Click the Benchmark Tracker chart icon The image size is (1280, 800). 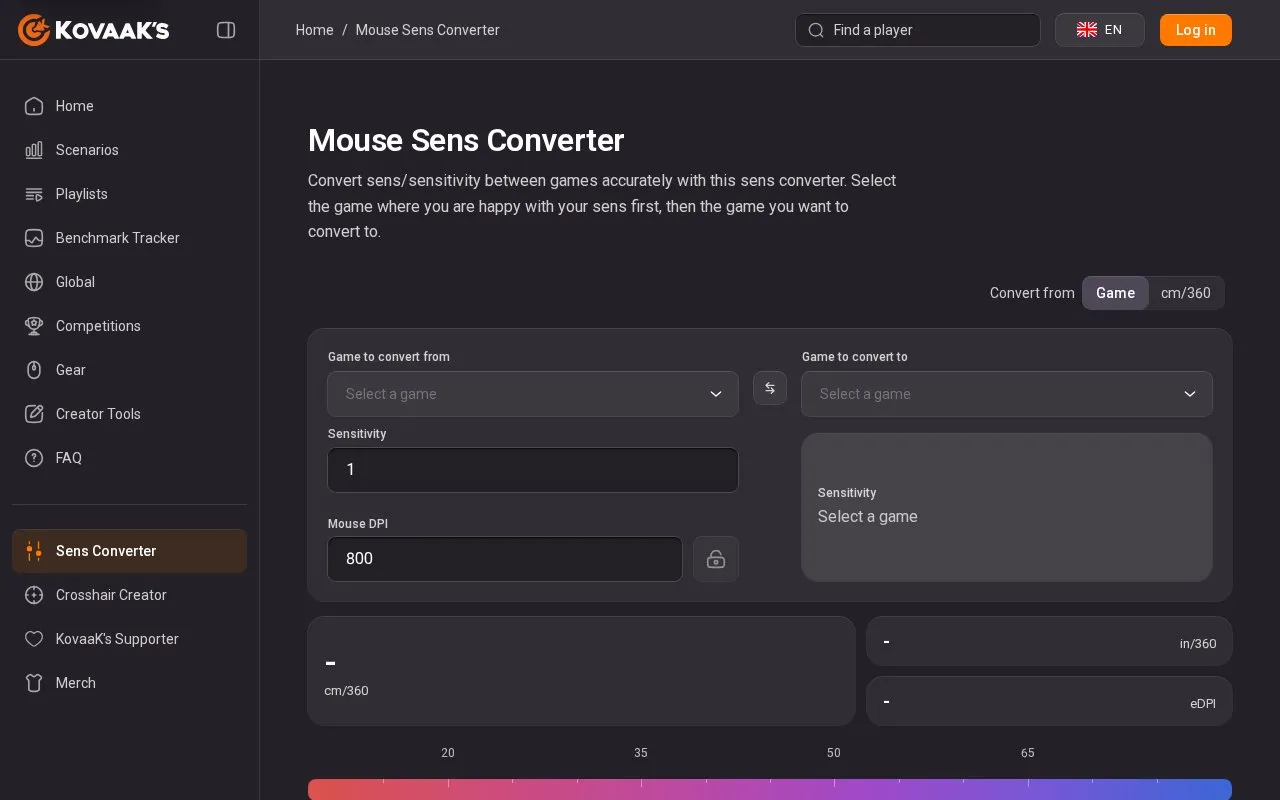[34, 238]
